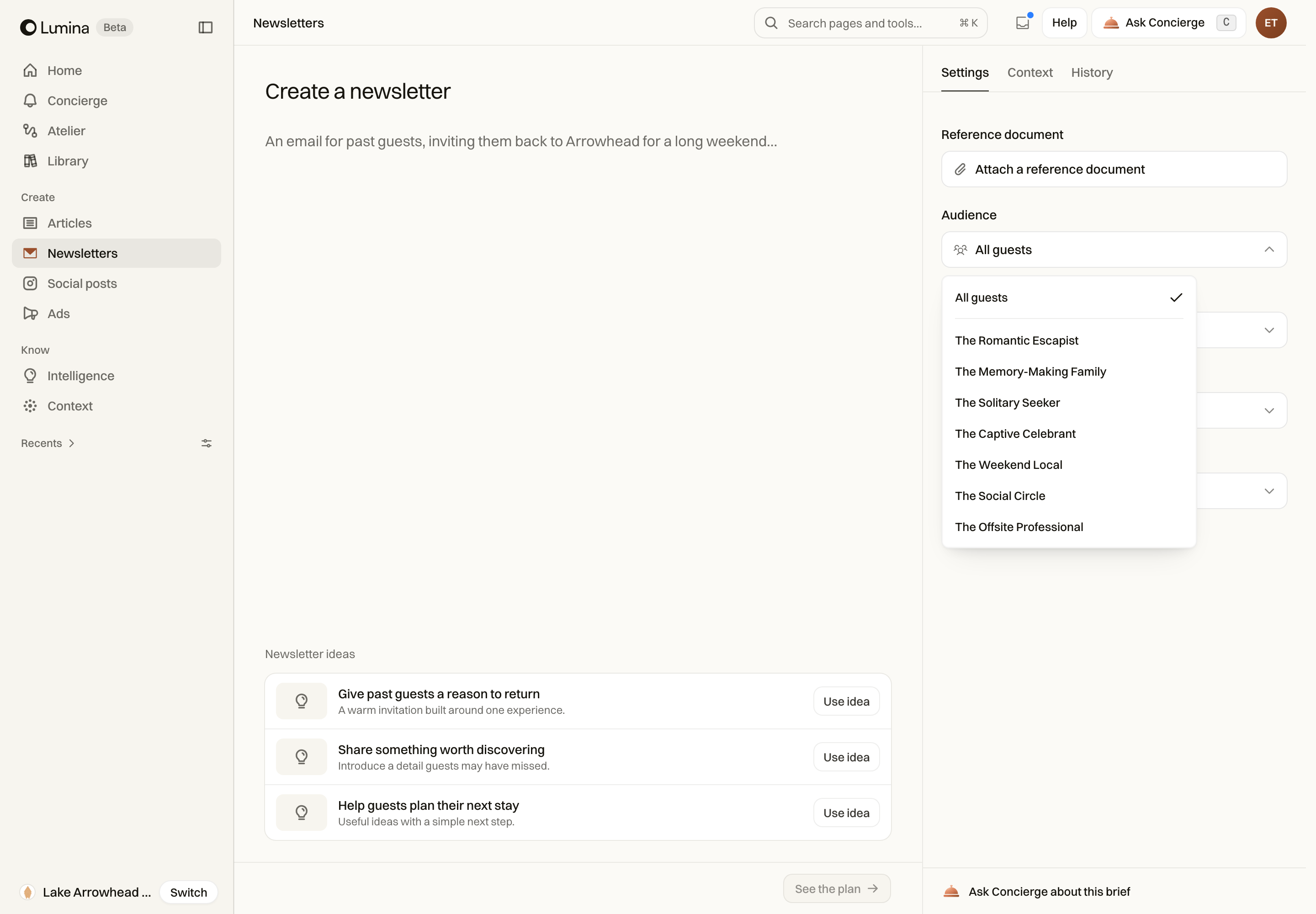Viewport: 1316px width, 914px height.
Task: Use the 'Share something worth discovering' idea
Action: [846, 757]
